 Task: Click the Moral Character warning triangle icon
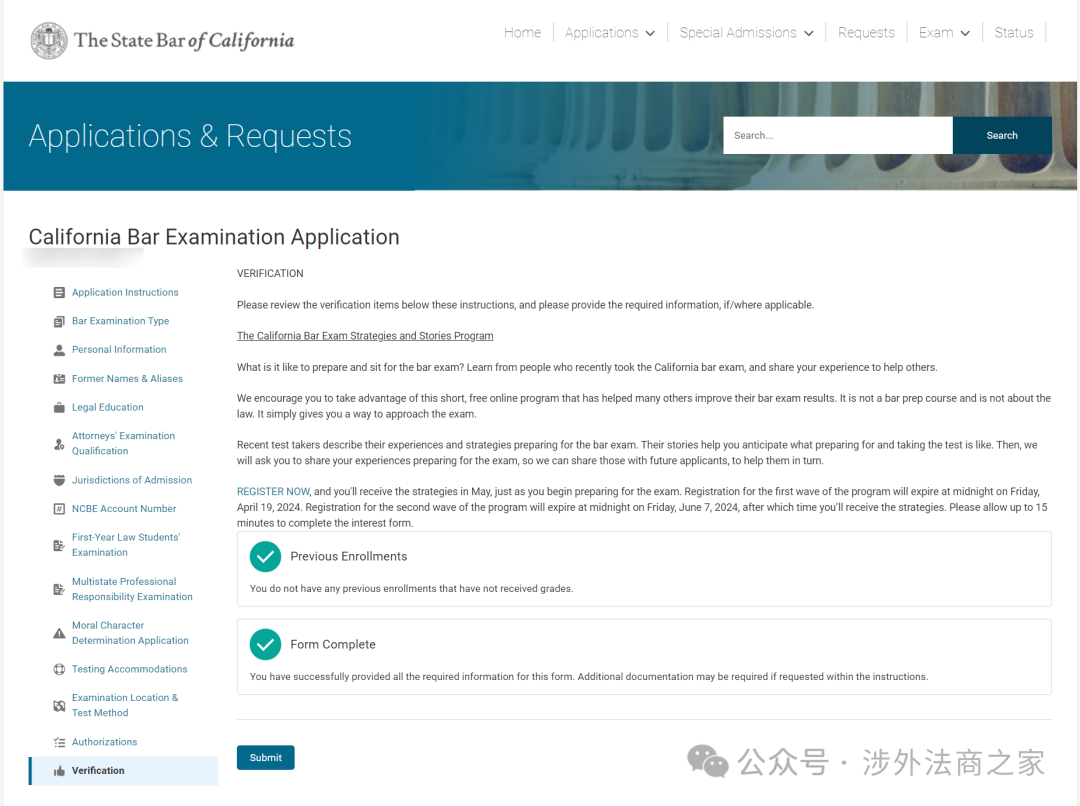[x=59, y=634]
